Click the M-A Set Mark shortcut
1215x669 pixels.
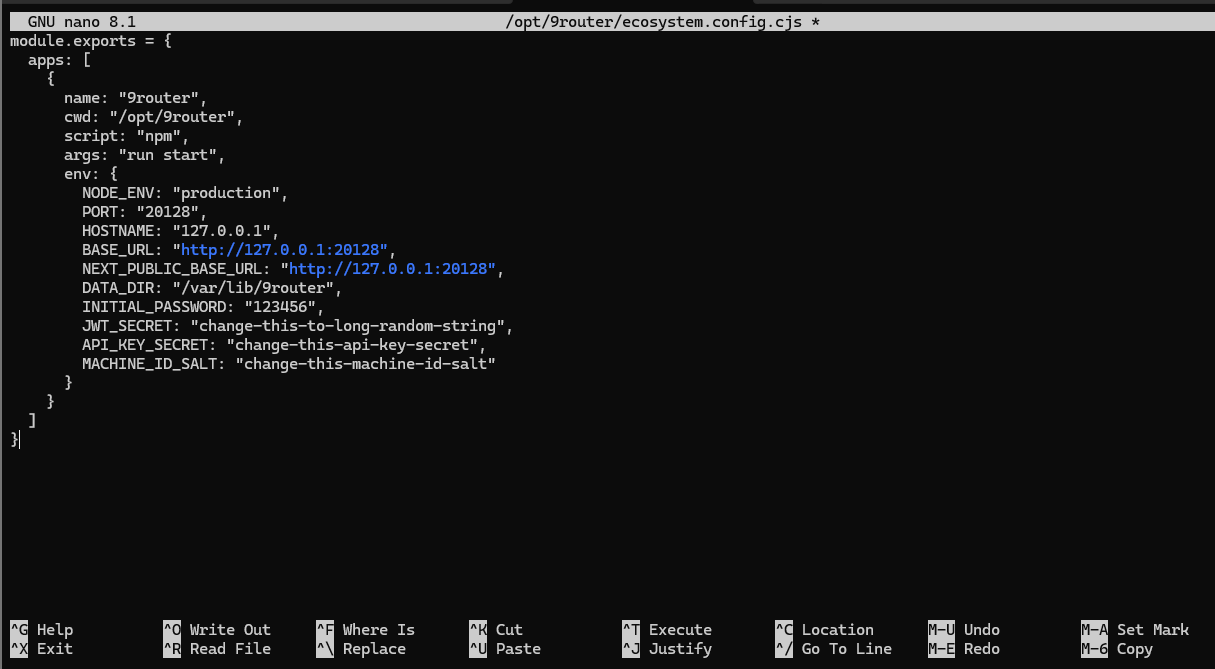(1135, 630)
